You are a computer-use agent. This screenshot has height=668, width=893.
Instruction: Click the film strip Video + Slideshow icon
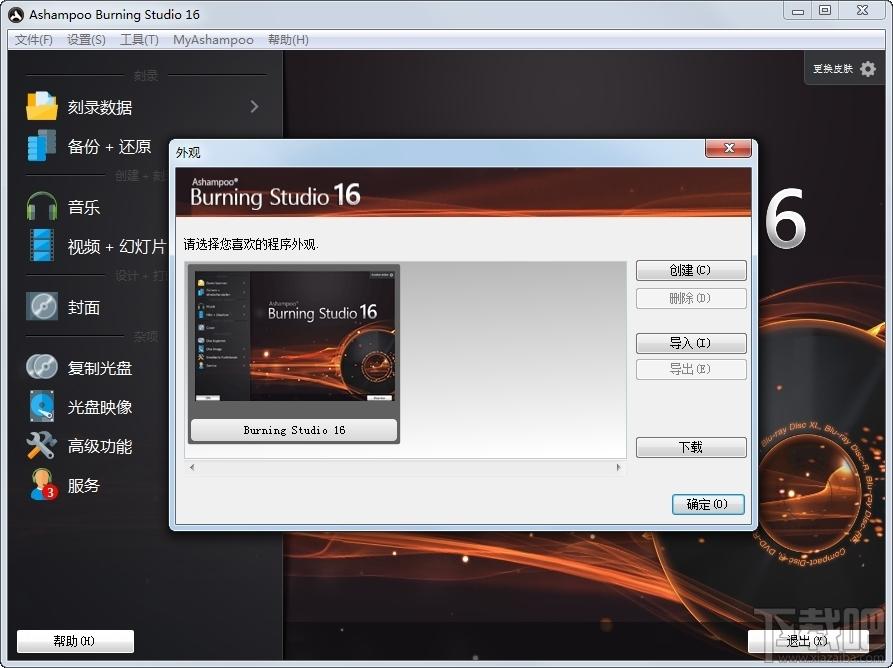pos(42,245)
